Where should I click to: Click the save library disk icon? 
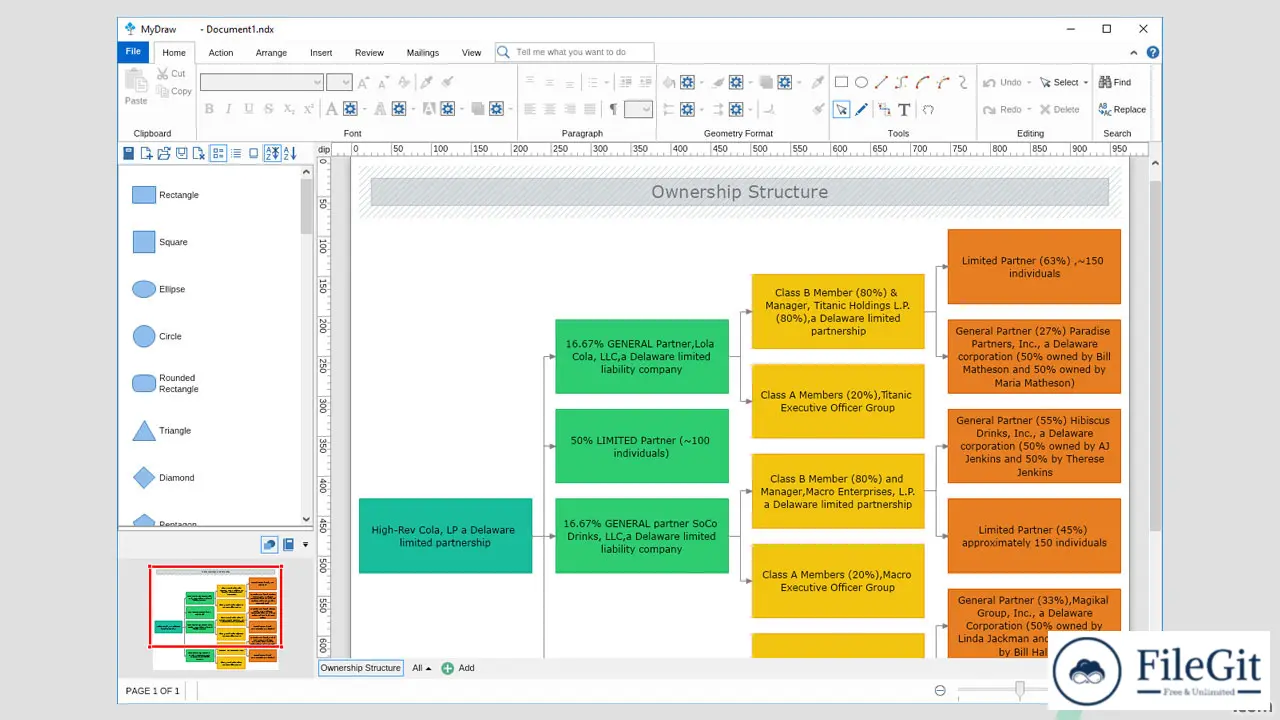(181, 153)
